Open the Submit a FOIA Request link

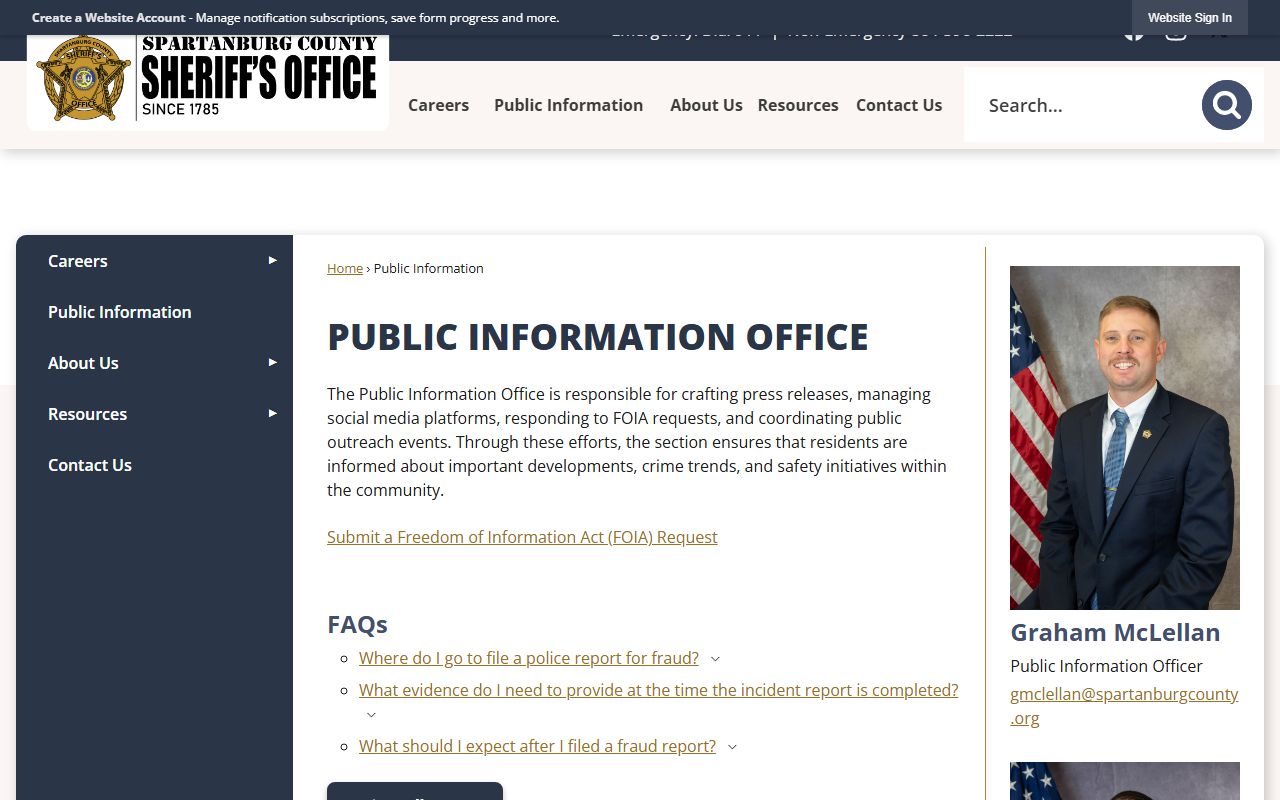522,537
